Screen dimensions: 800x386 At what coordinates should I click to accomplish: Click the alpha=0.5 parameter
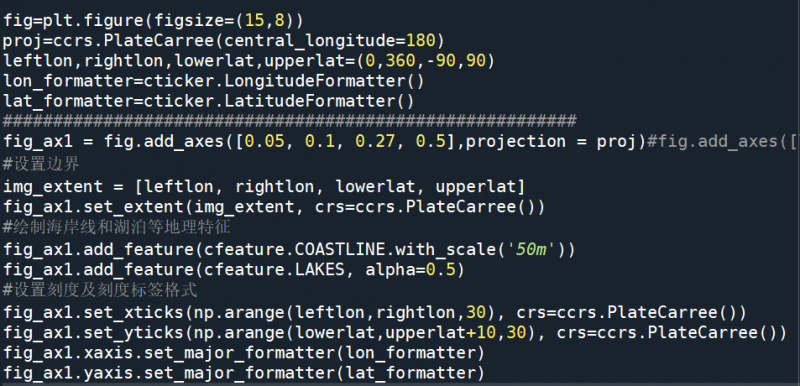tap(410, 270)
